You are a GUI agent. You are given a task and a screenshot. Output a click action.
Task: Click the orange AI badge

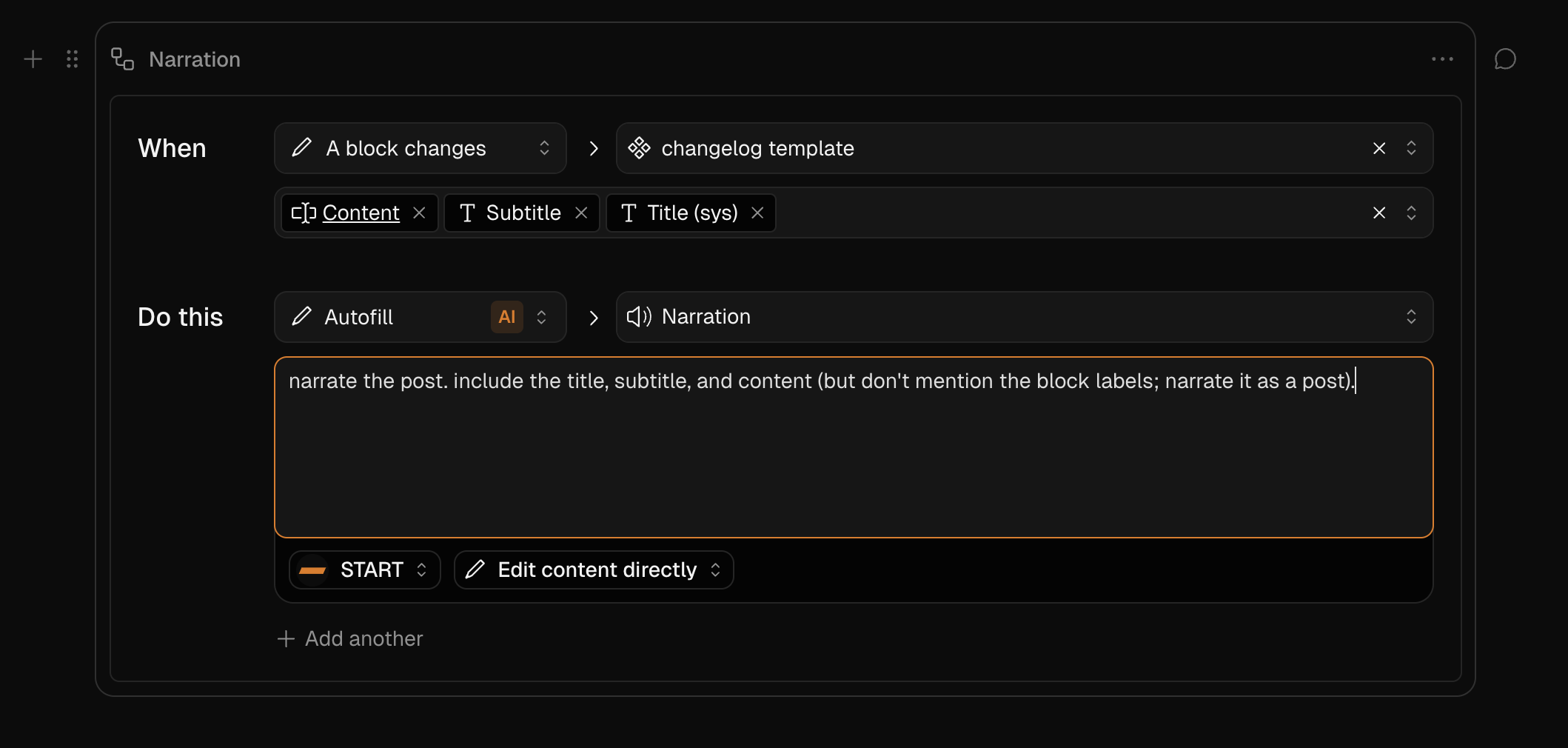point(507,317)
